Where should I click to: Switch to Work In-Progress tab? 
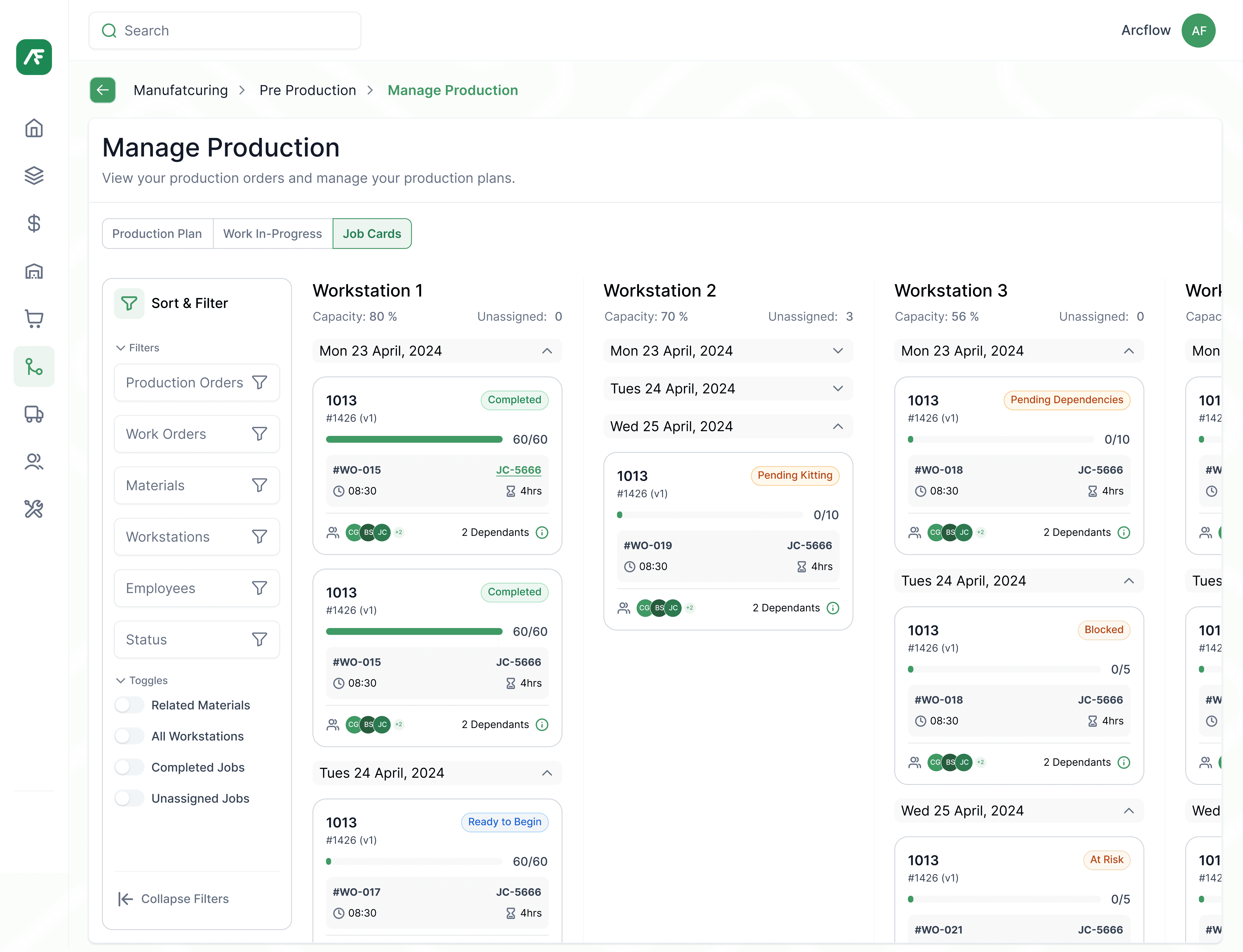pyautogui.click(x=273, y=233)
